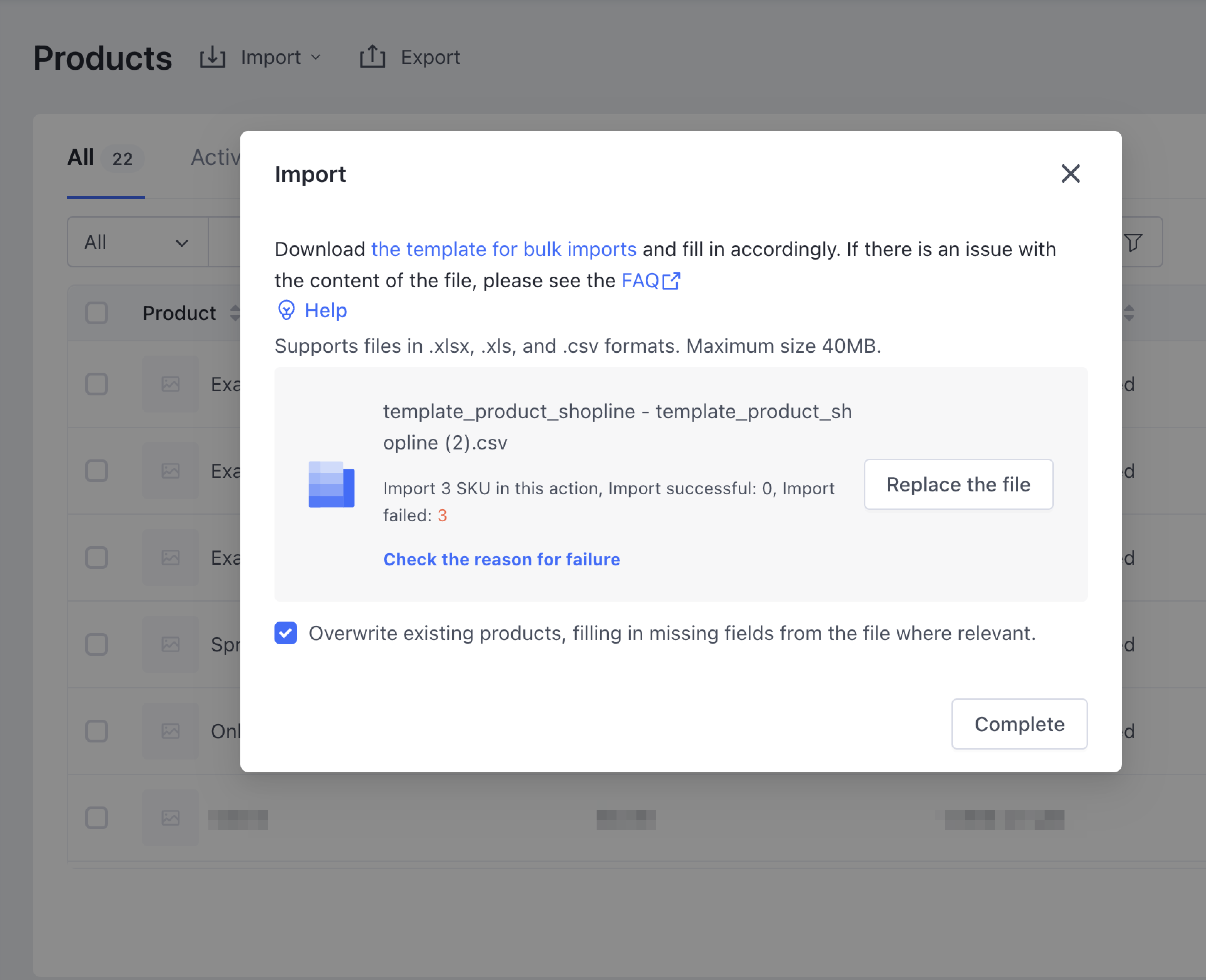Click the first product row image placeholder

(170, 384)
